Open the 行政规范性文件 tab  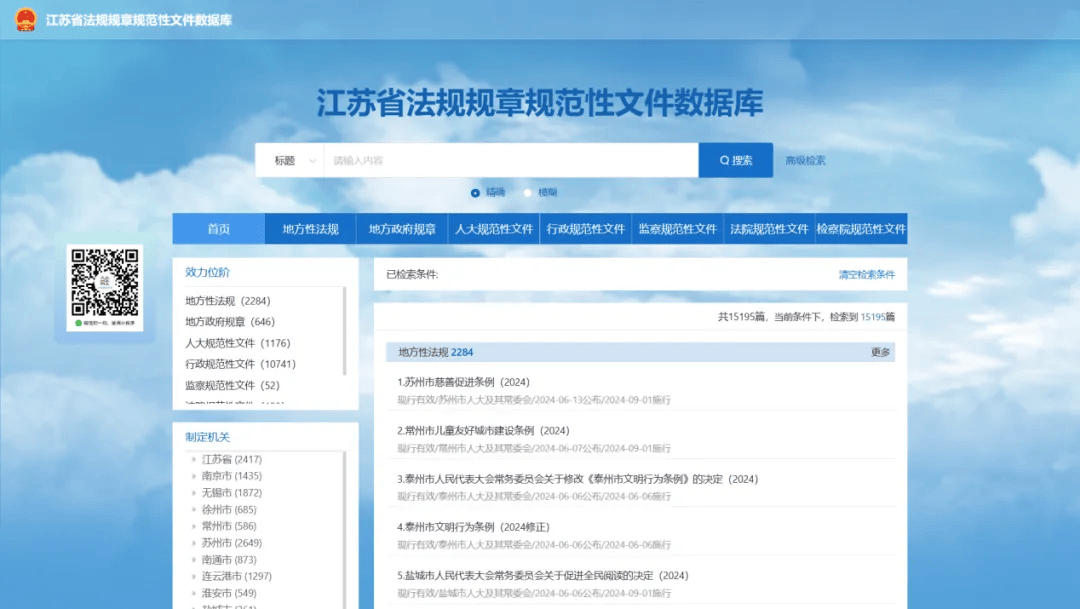point(586,229)
